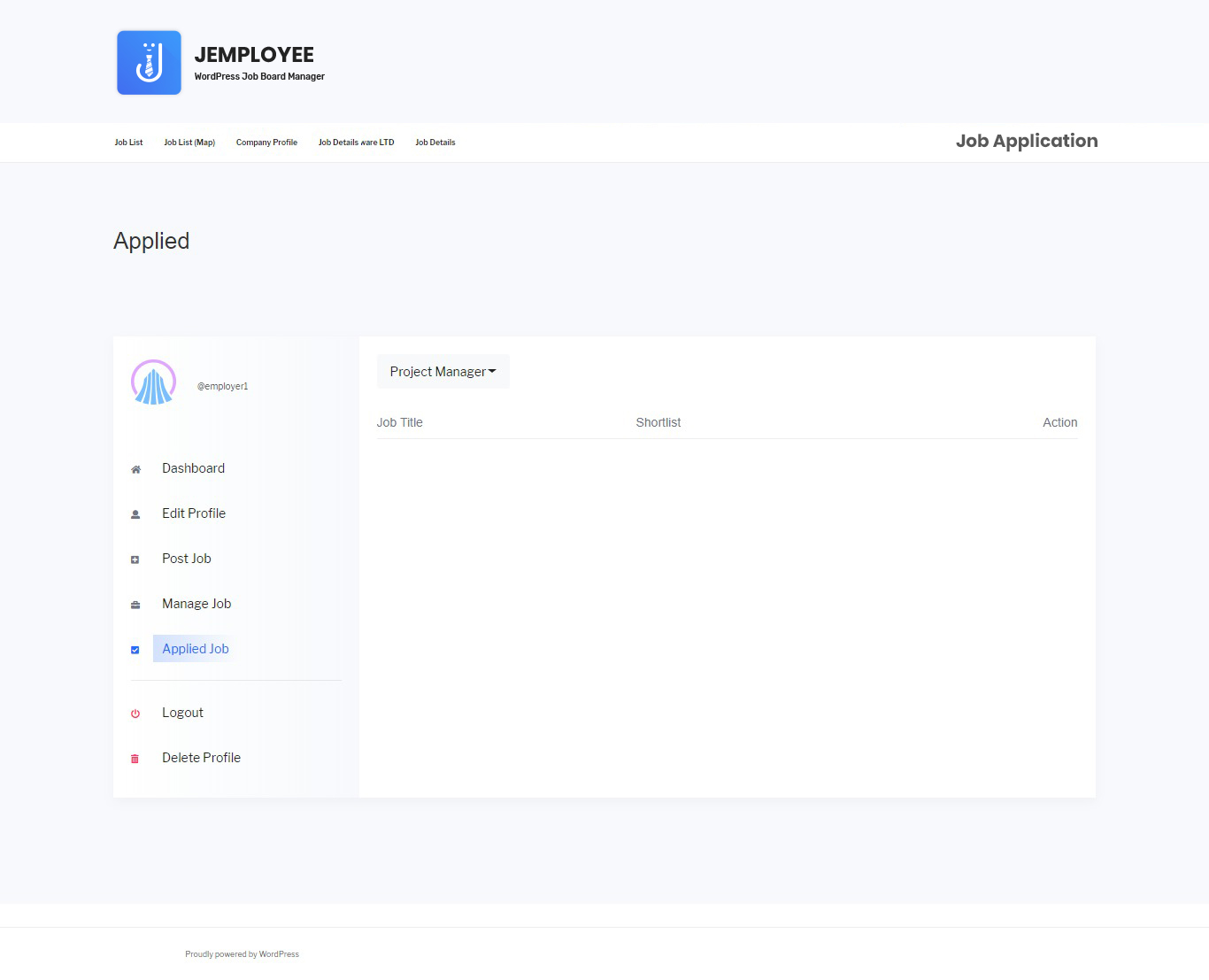Click Delete Profile link
The width and height of the screenshot is (1209, 980).
pos(201,758)
